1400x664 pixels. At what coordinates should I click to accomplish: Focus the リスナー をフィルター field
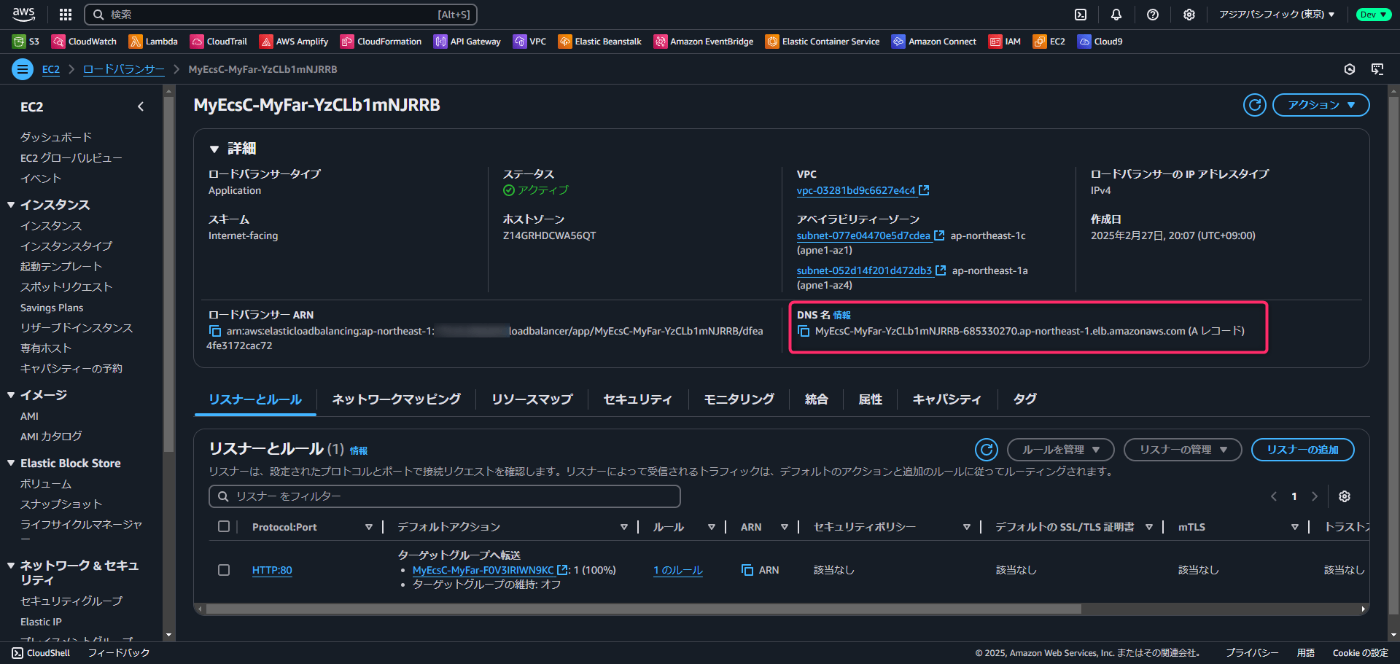tap(444, 496)
